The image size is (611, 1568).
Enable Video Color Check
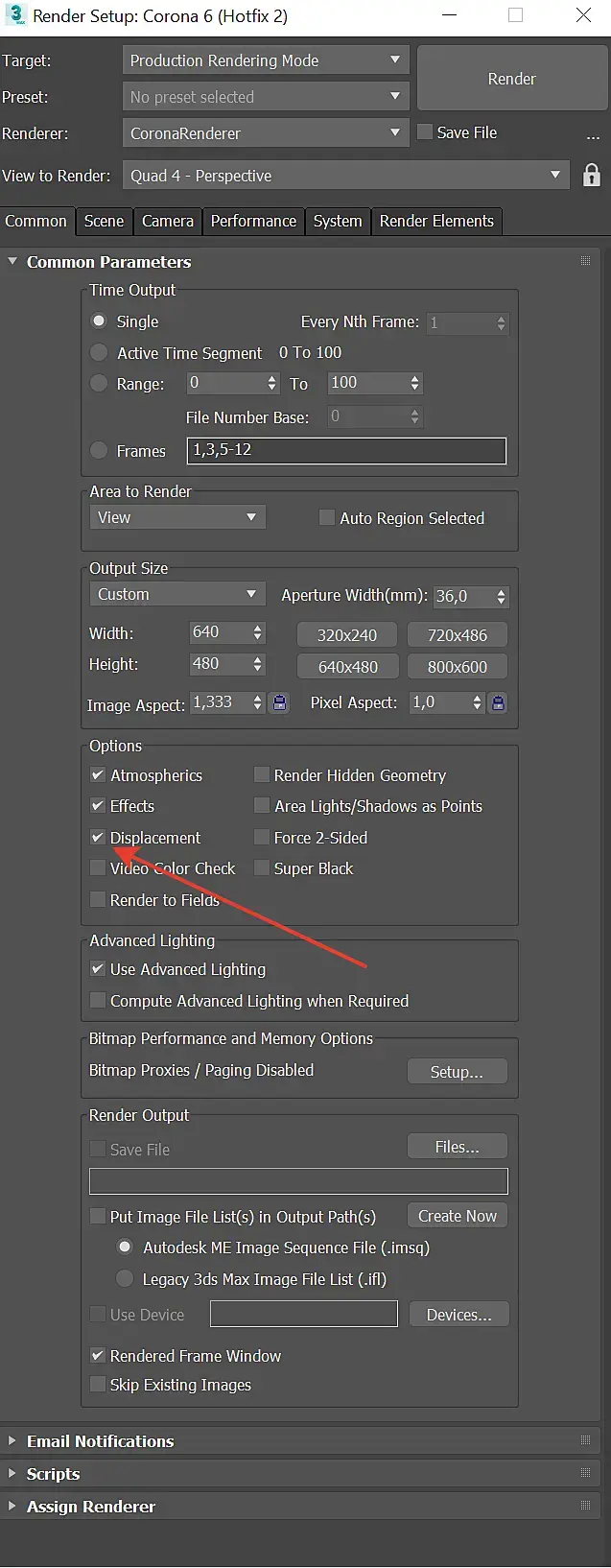pos(97,867)
